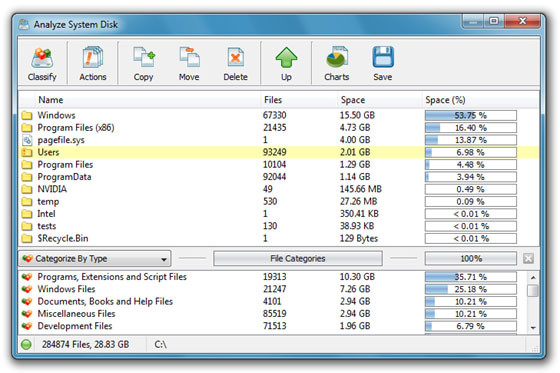Screen dimensions: 560x373
Task: Click the pagefile.sys file icon
Action: click(27, 140)
